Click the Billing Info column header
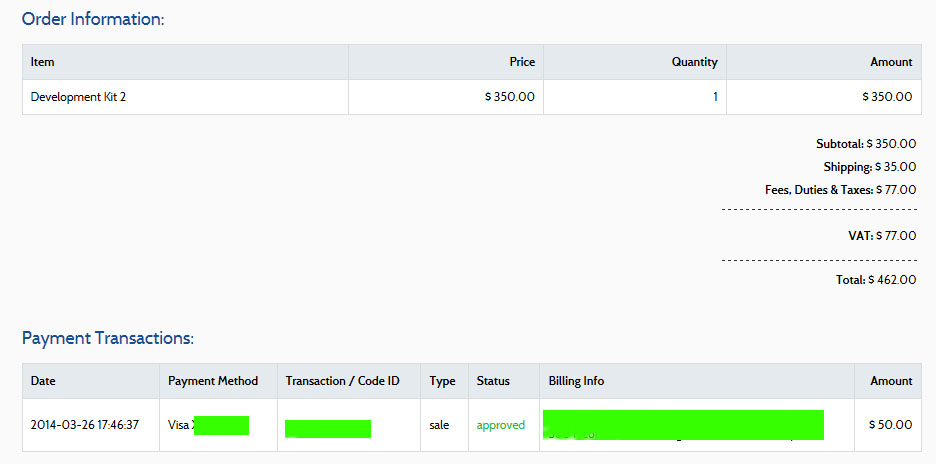The image size is (936, 464). [576, 381]
